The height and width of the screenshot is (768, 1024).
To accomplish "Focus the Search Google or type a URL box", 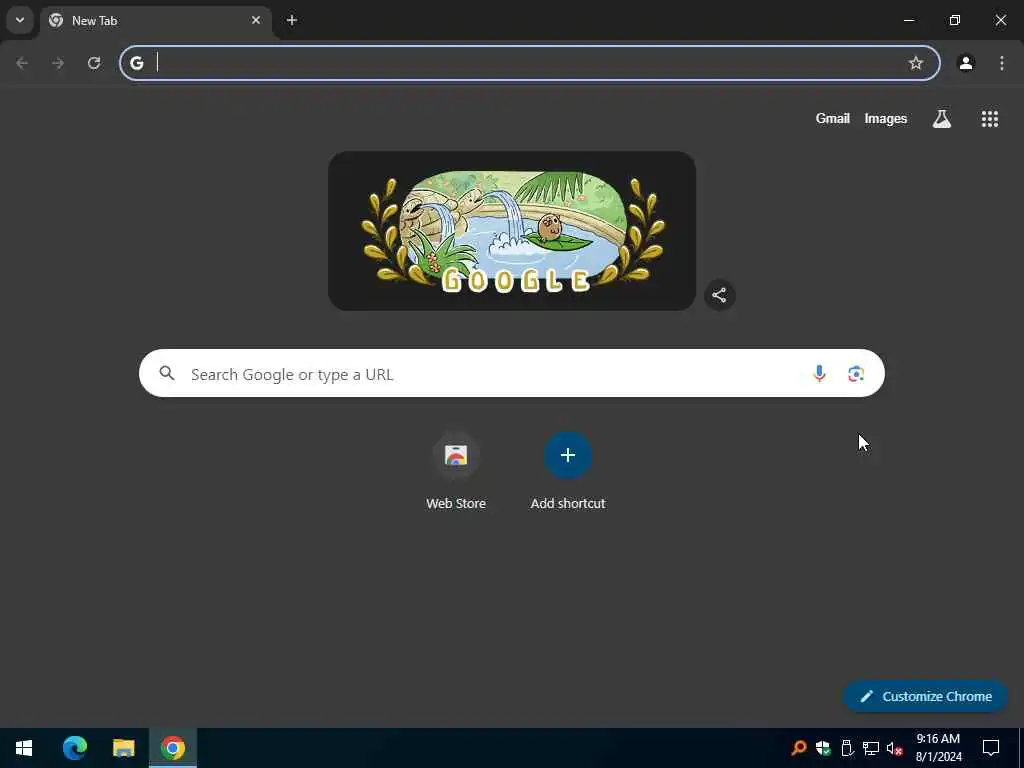I will pos(512,373).
